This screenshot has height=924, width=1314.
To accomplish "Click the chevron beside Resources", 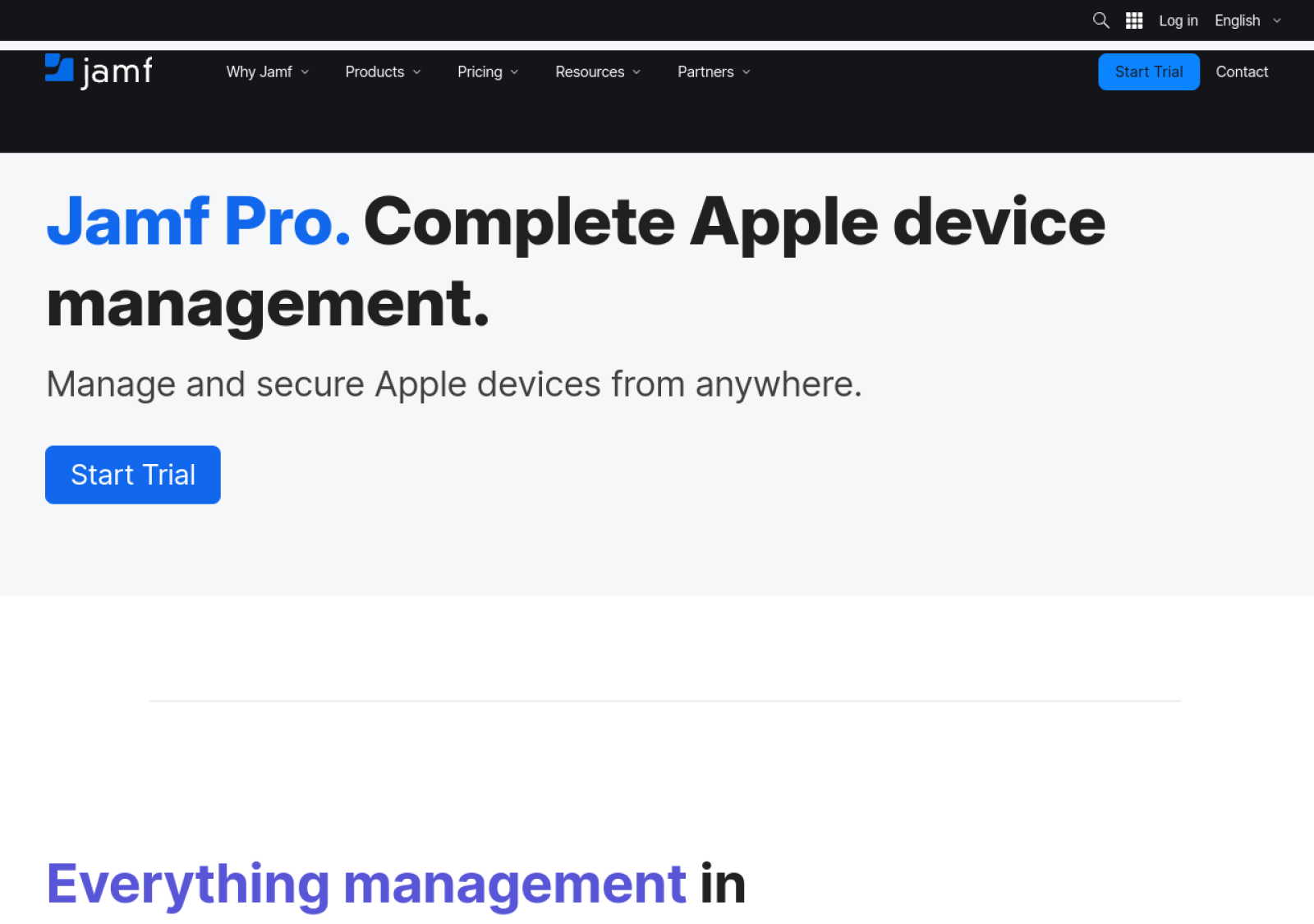I will [636, 72].
